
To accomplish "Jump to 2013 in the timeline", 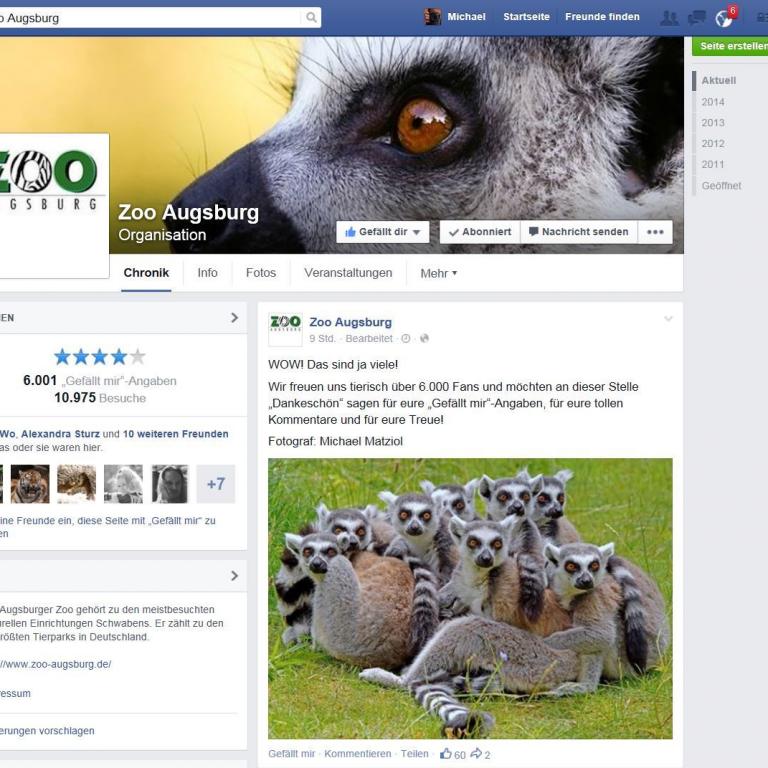I will pyautogui.click(x=713, y=123).
